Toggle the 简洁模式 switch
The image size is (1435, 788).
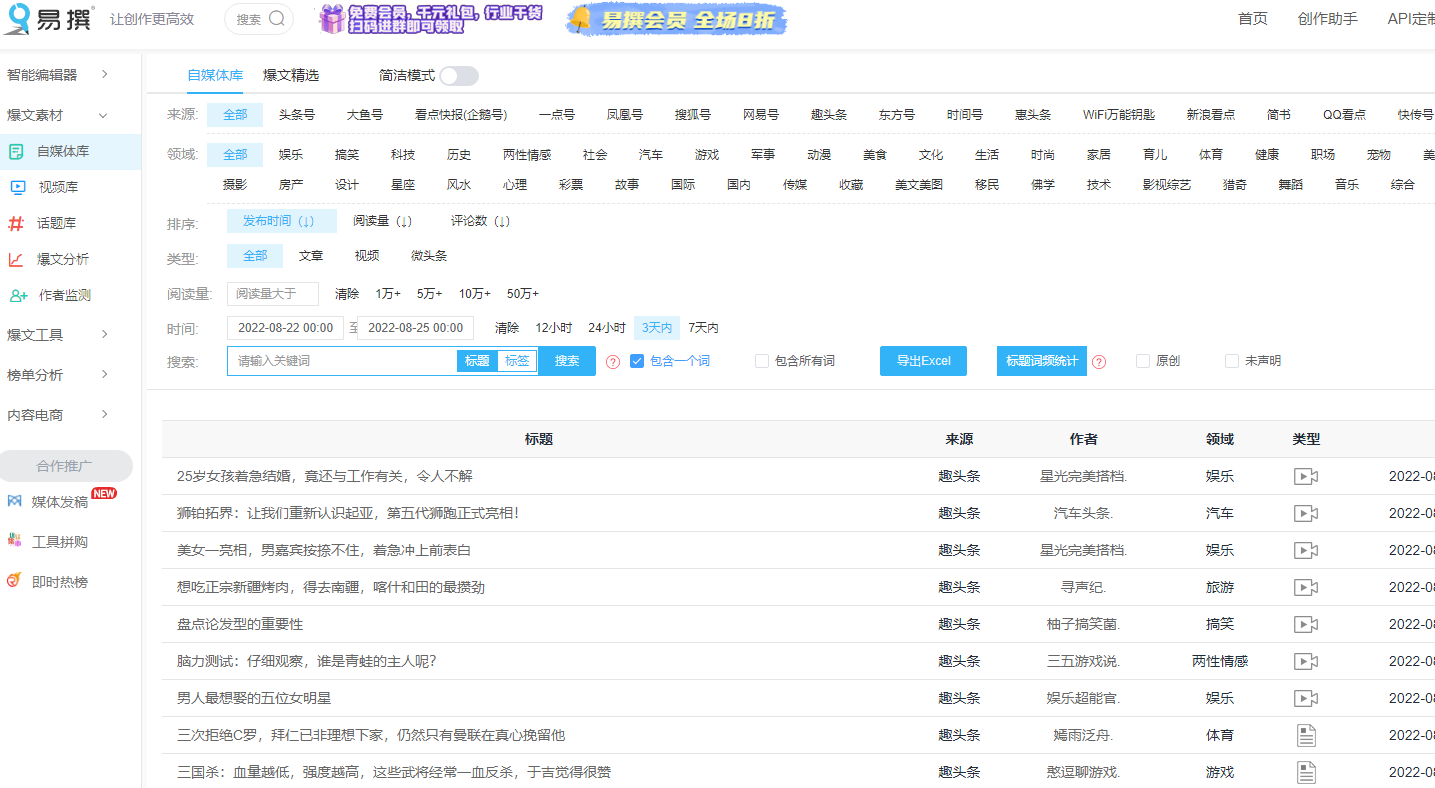(x=459, y=76)
